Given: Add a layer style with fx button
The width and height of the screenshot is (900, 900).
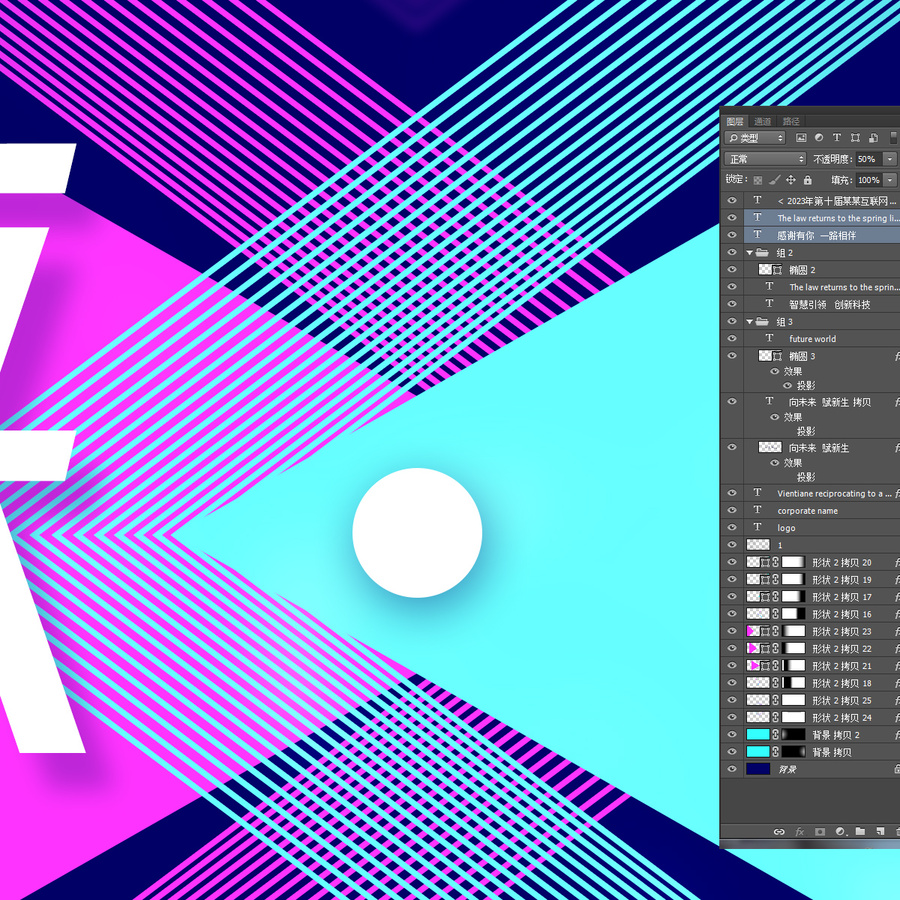Looking at the screenshot, I should click(x=800, y=831).
